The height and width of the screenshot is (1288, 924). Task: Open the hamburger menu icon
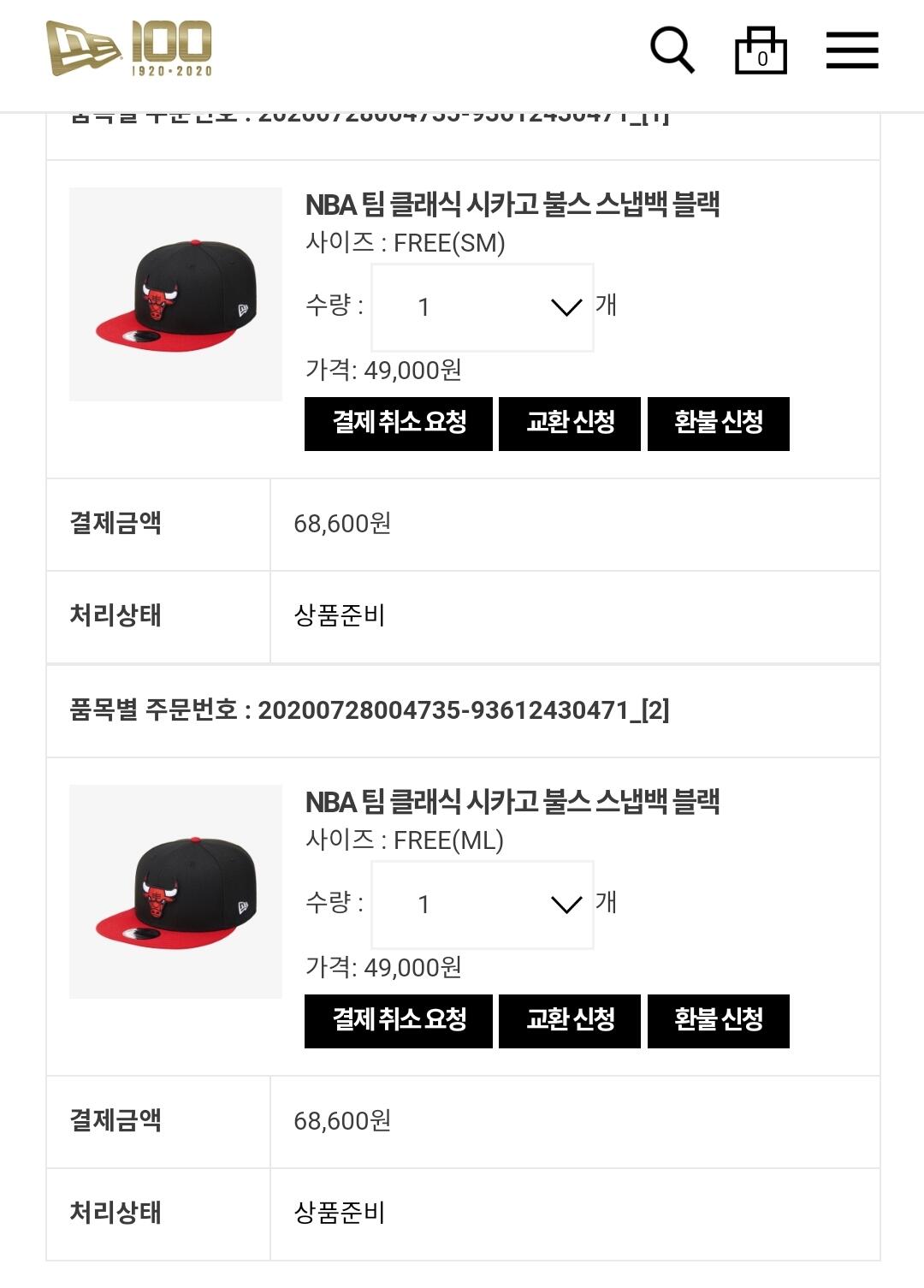(852, 50)
